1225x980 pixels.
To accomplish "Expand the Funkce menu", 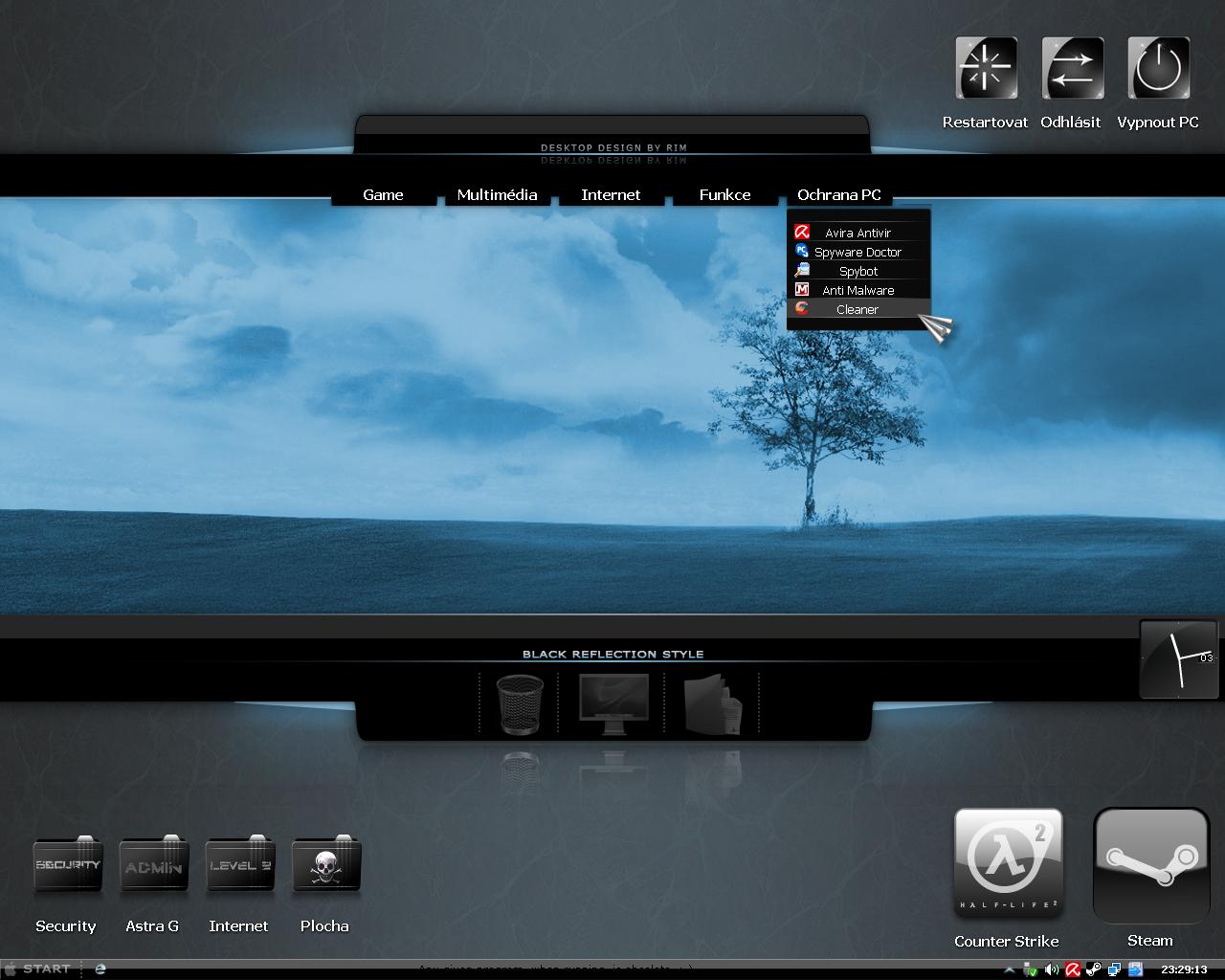I will [724, 194].
